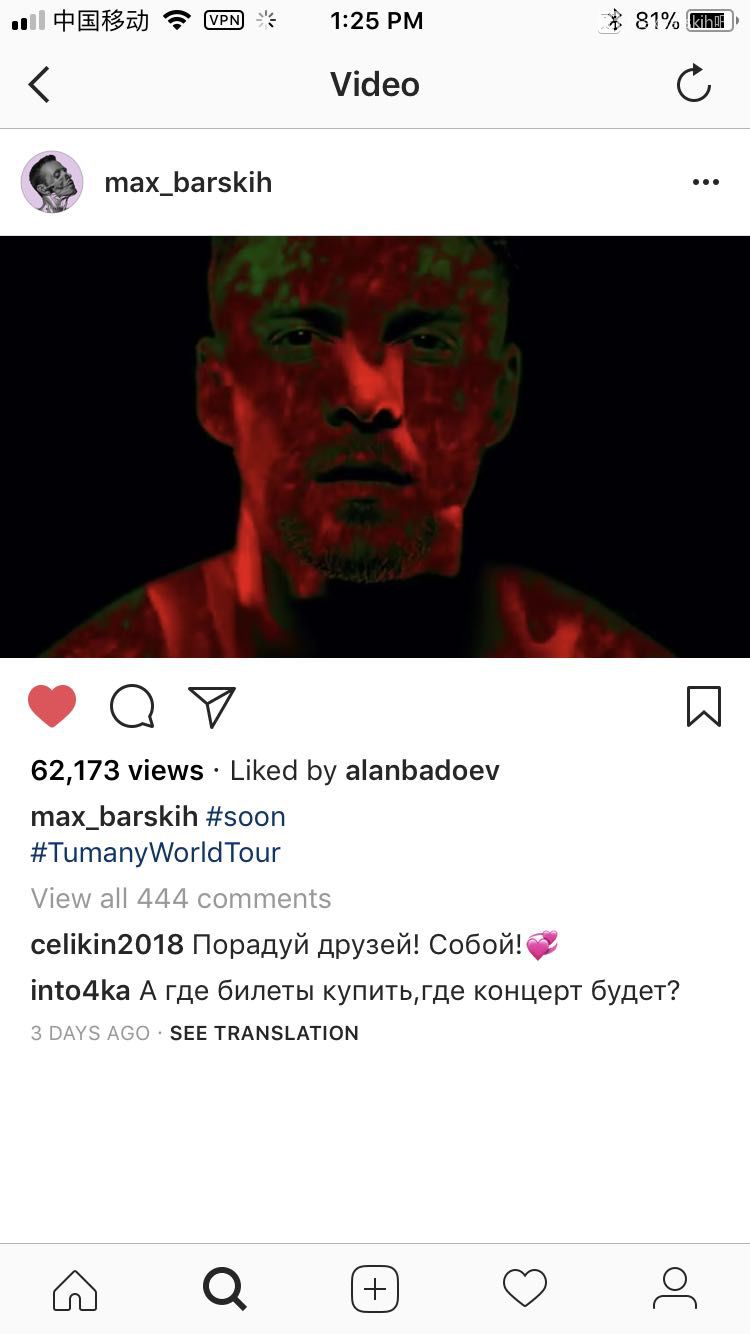Open the Activity heart tab
Viewport: 750px width, 1334px height.
click(525, 1289)
